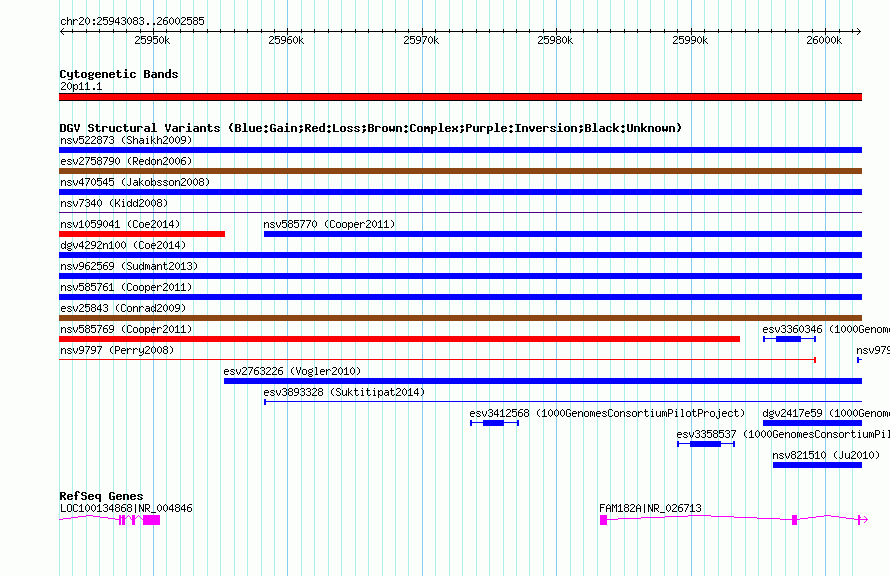The height and width of the screenshot is (576, 890).
Task: Click the brown bar under esv25843
Action: [460, 318]
